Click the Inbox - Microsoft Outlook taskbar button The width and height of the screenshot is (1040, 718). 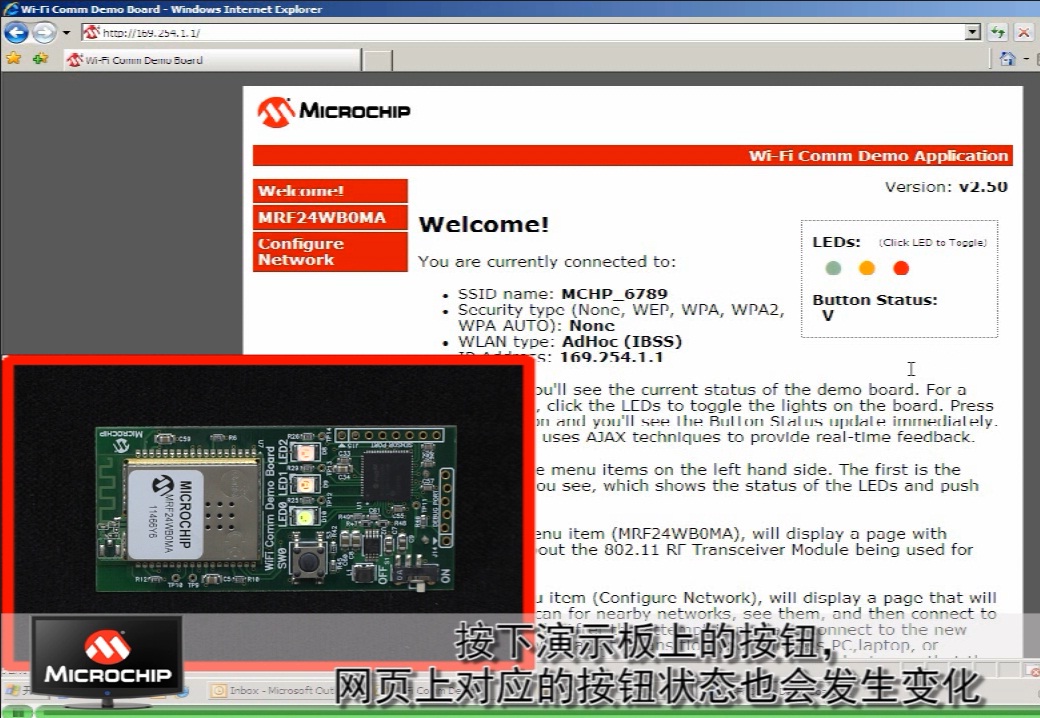click(x=272, y=691)
